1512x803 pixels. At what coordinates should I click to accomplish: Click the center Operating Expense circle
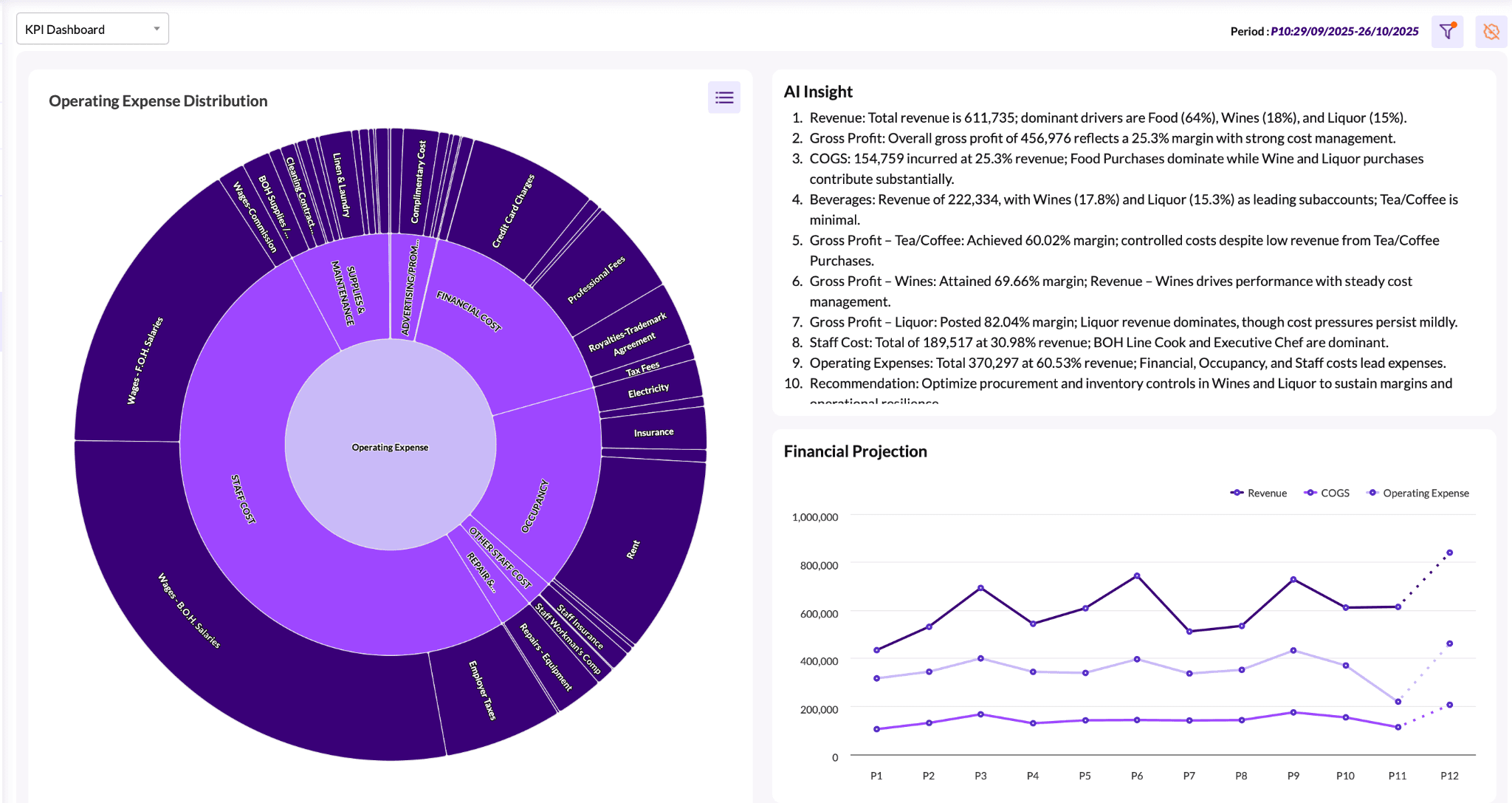390,448
